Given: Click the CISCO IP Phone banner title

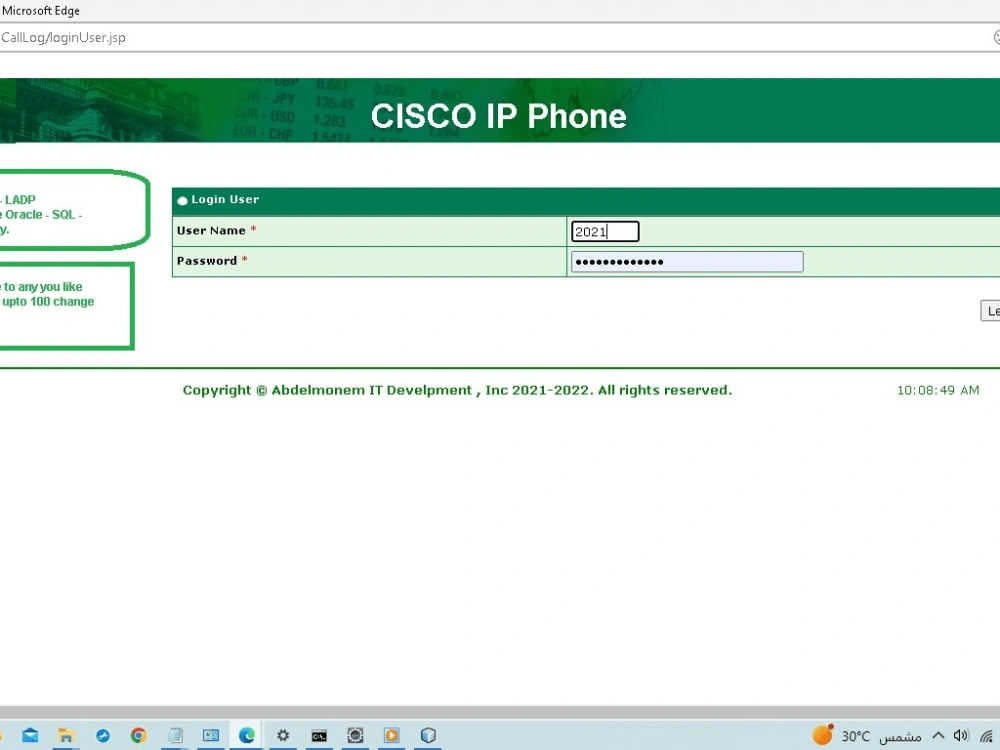Looking at the screenshot, I should [499, 116].
